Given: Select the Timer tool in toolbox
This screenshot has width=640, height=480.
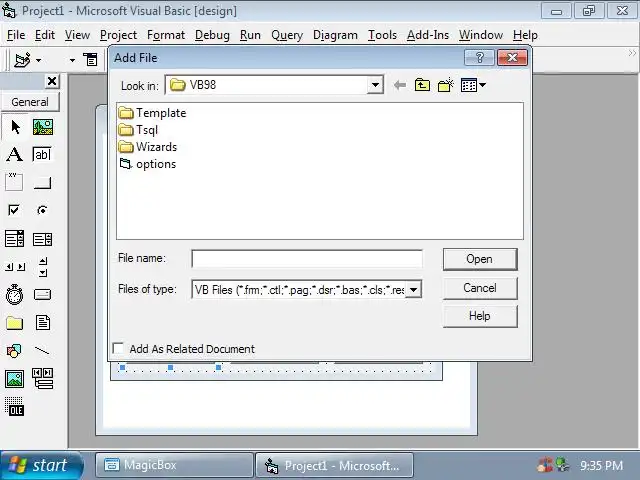Looking at the screenshot, I should click(14, 294).
